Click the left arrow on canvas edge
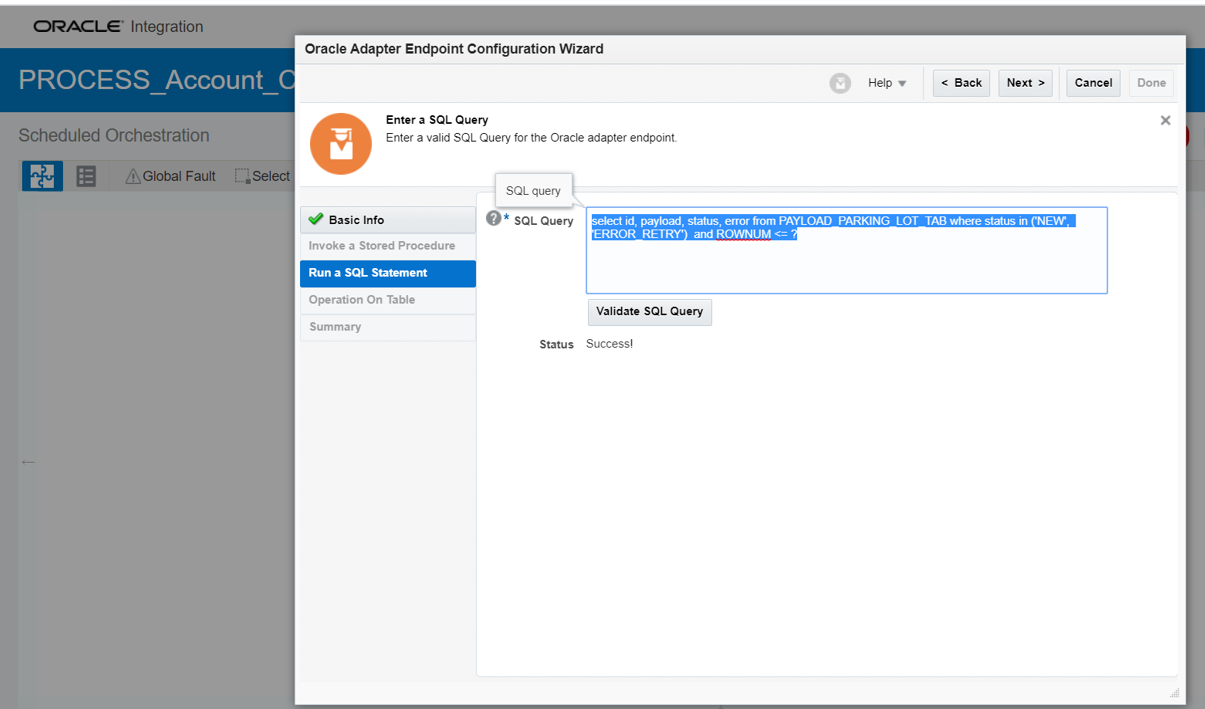 point(28,462)
